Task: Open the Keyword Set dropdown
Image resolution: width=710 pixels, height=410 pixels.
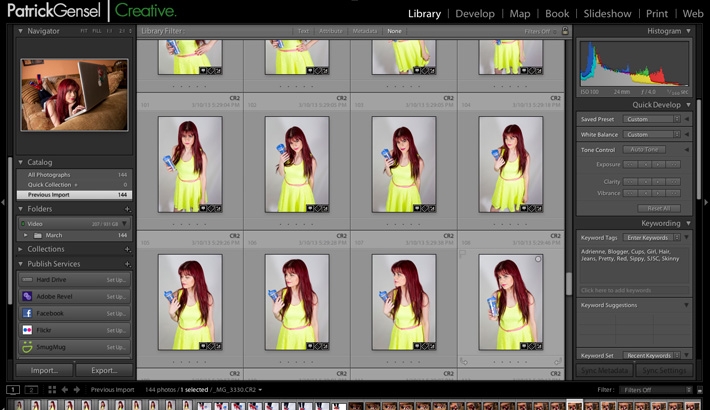Action: pos(652,356)
